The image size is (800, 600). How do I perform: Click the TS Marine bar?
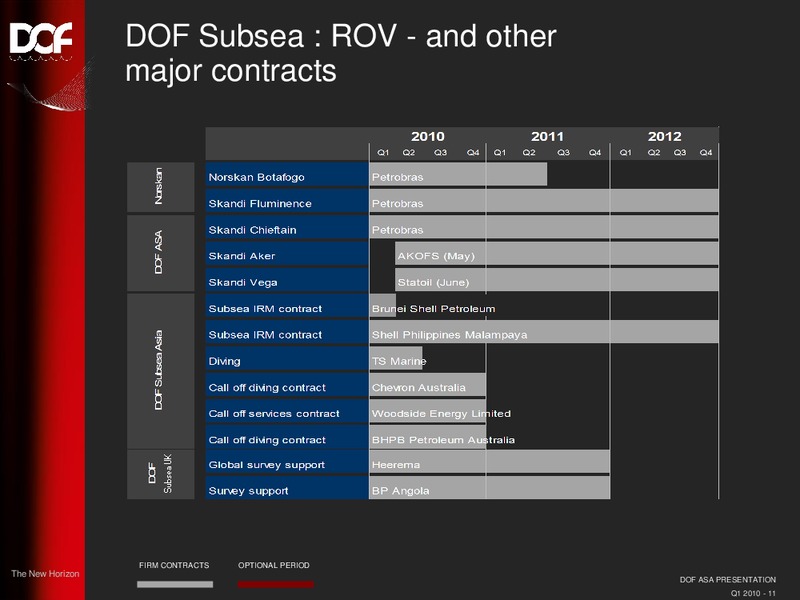pos(396,358)
